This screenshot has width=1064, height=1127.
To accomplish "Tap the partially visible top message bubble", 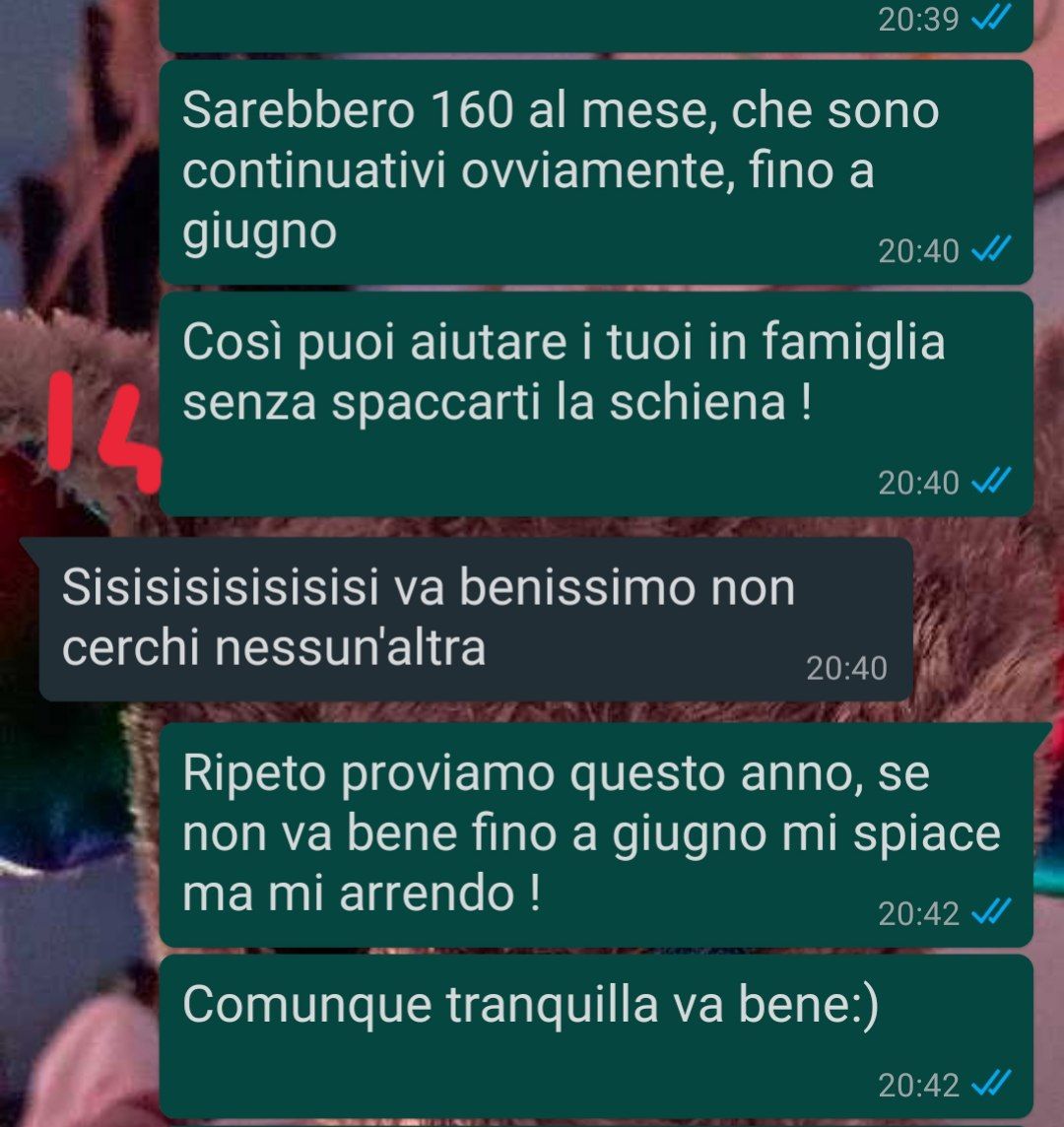I will click(x=596, y=26).
